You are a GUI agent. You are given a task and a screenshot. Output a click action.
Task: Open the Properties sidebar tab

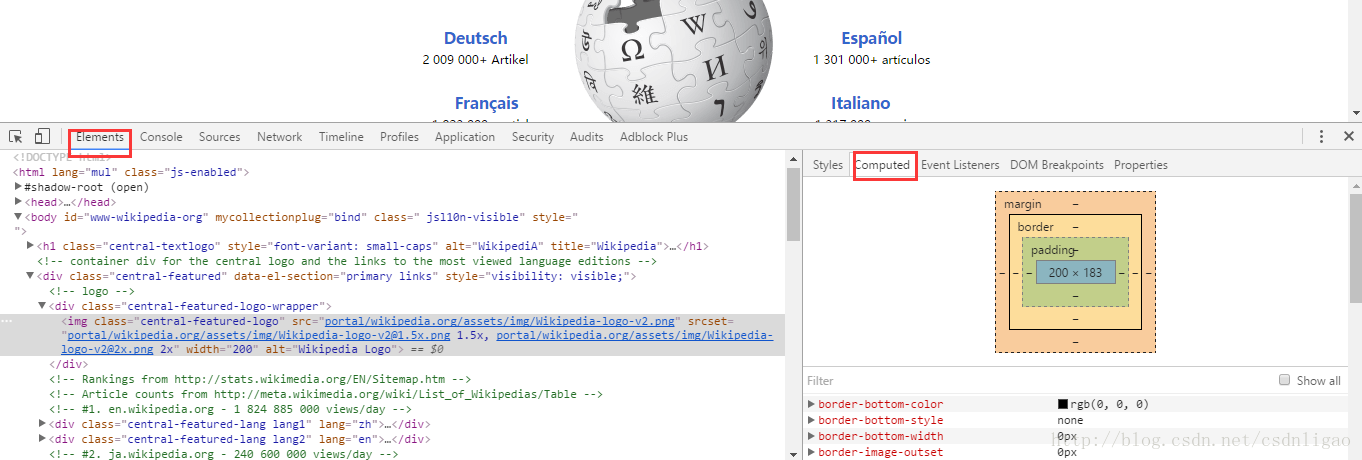[x=1141, y=165]
